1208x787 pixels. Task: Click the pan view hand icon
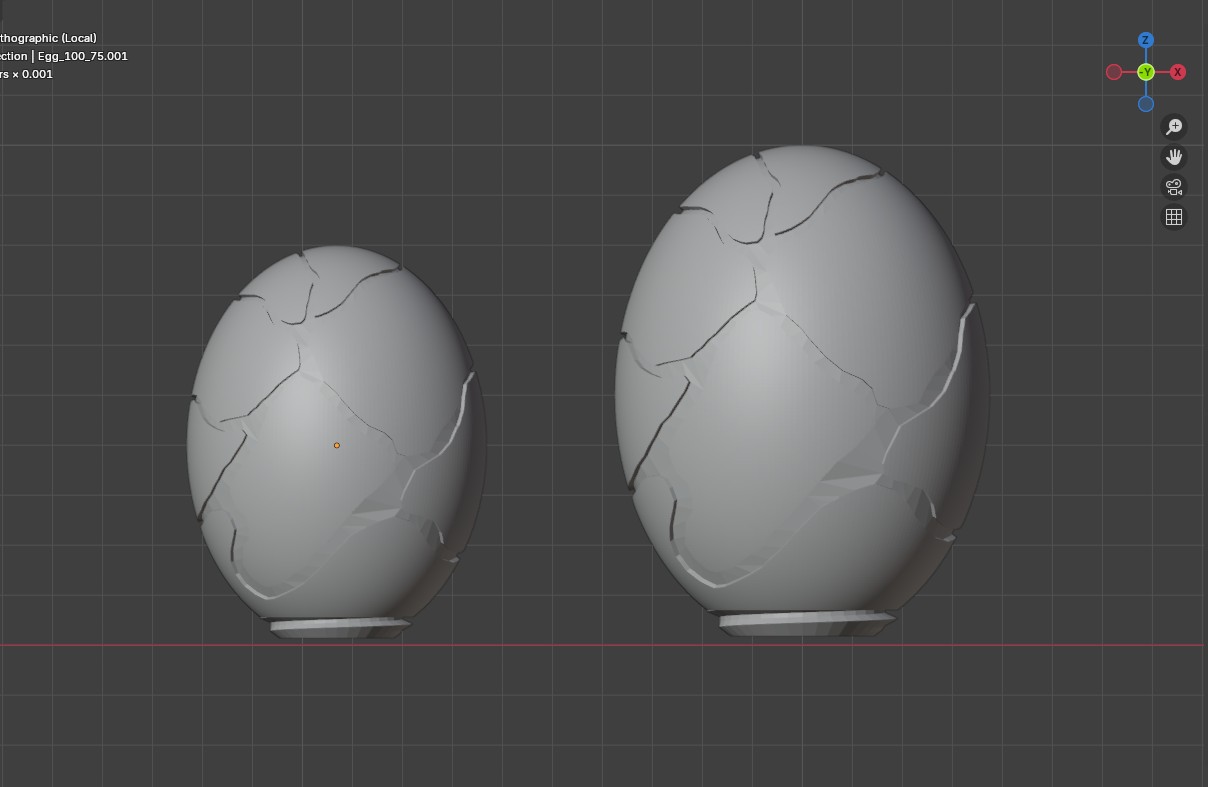click(x=1174, y=157)
